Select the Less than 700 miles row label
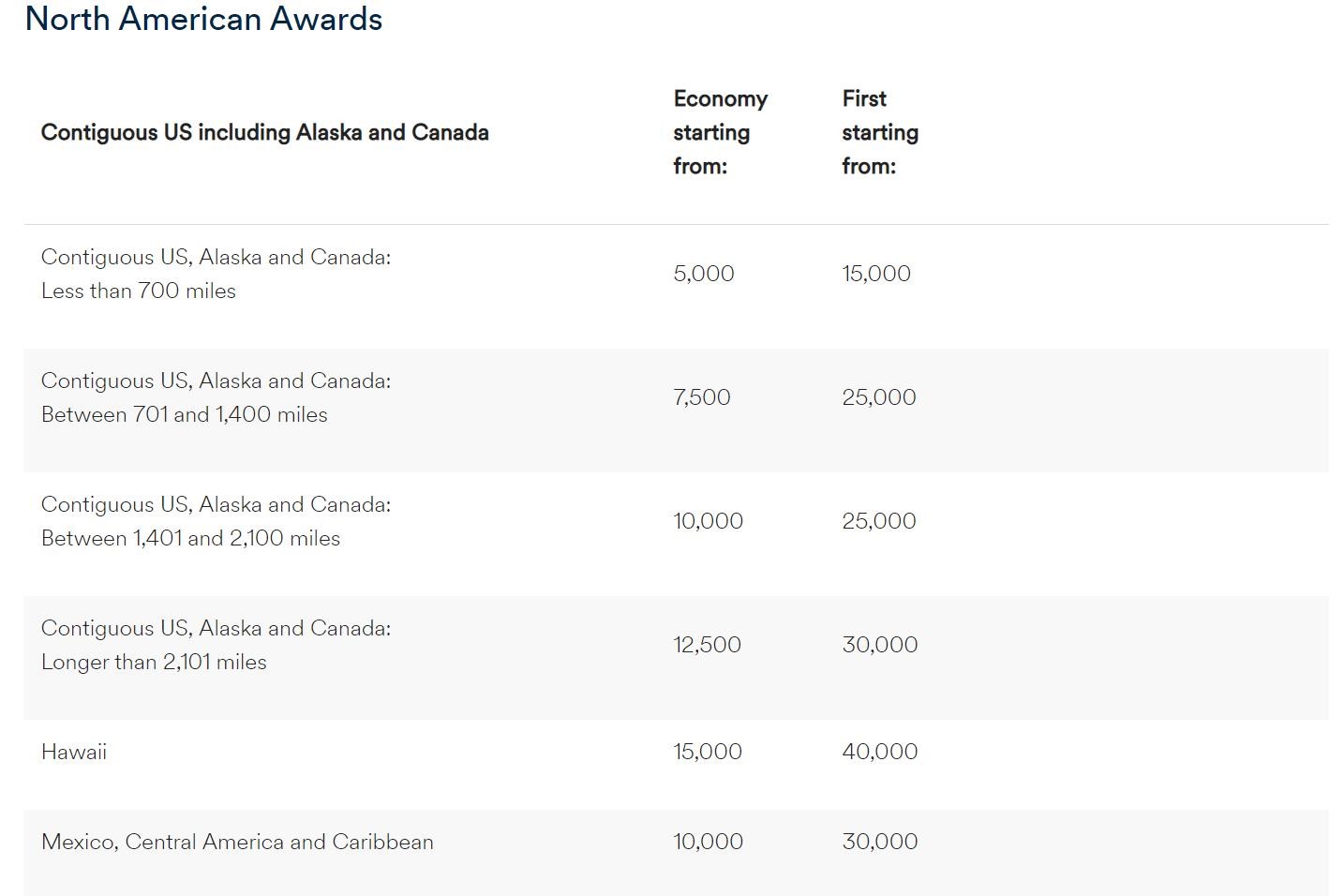Viewport: 1344px width, 896px height. click(x=216, y=274)
